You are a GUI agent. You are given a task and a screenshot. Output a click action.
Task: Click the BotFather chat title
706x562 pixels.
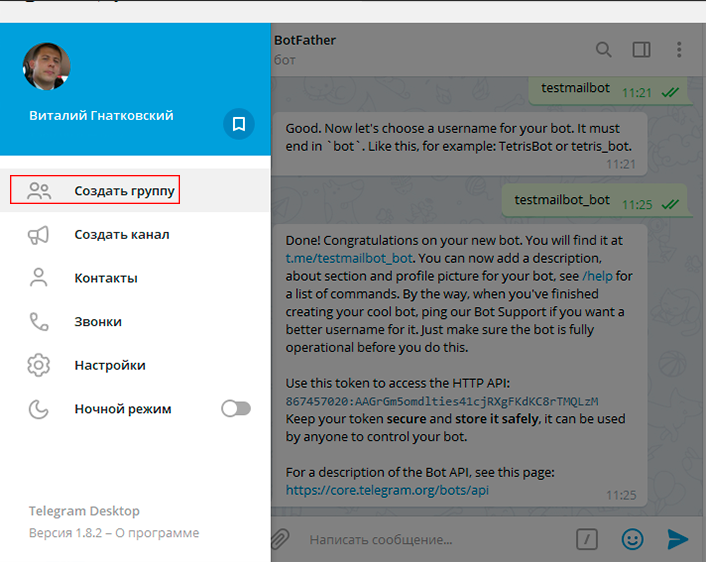pos(305,40)
